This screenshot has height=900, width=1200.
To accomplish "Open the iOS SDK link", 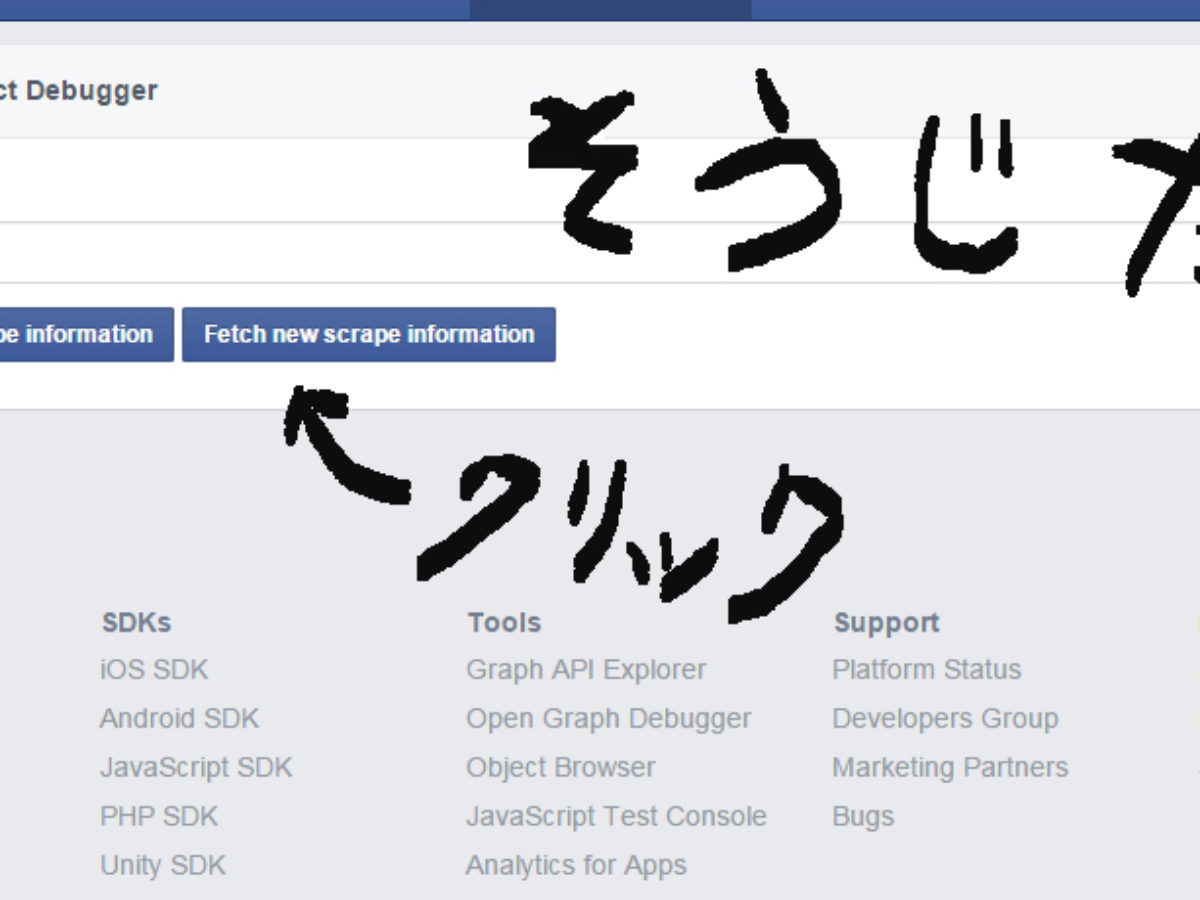I will point(154,669).
